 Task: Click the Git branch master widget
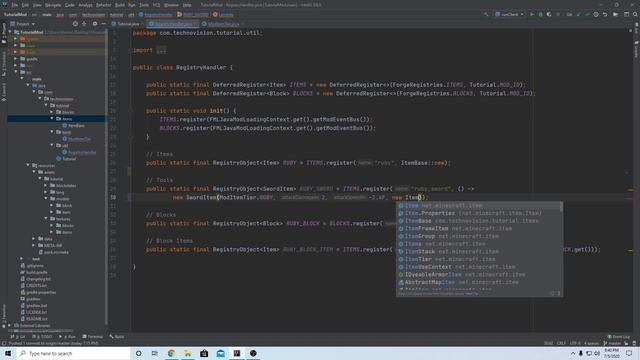(x=612, y=343)
